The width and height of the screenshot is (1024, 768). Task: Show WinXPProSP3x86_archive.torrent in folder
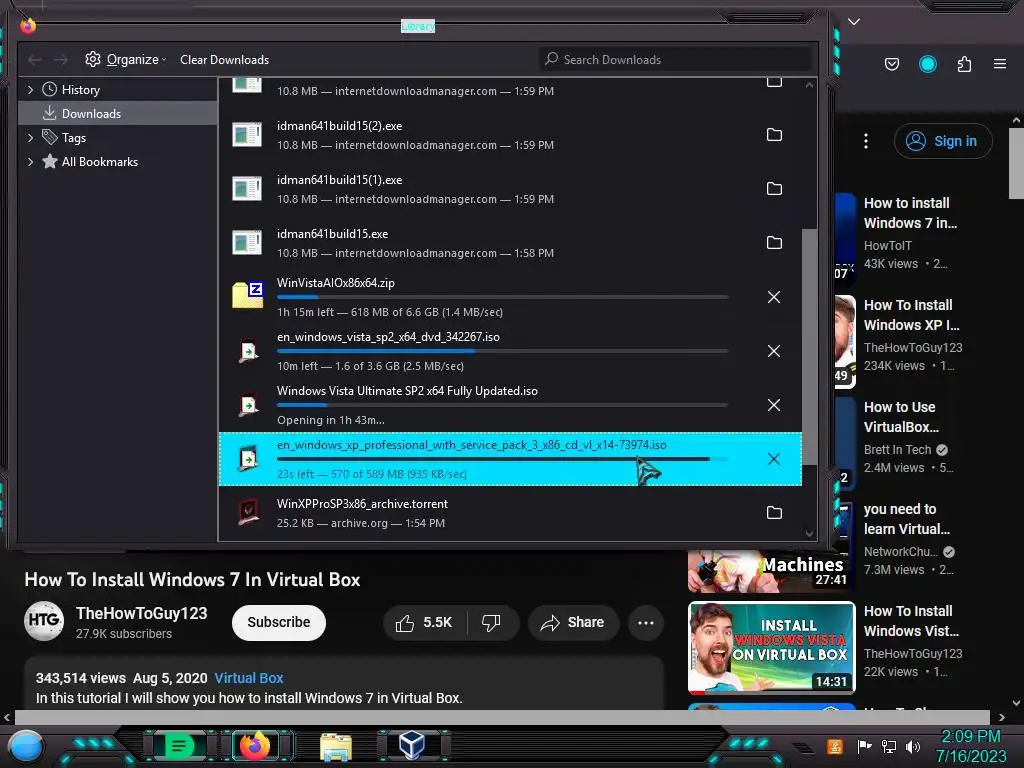pyautogui.click(x=774, y=513)
